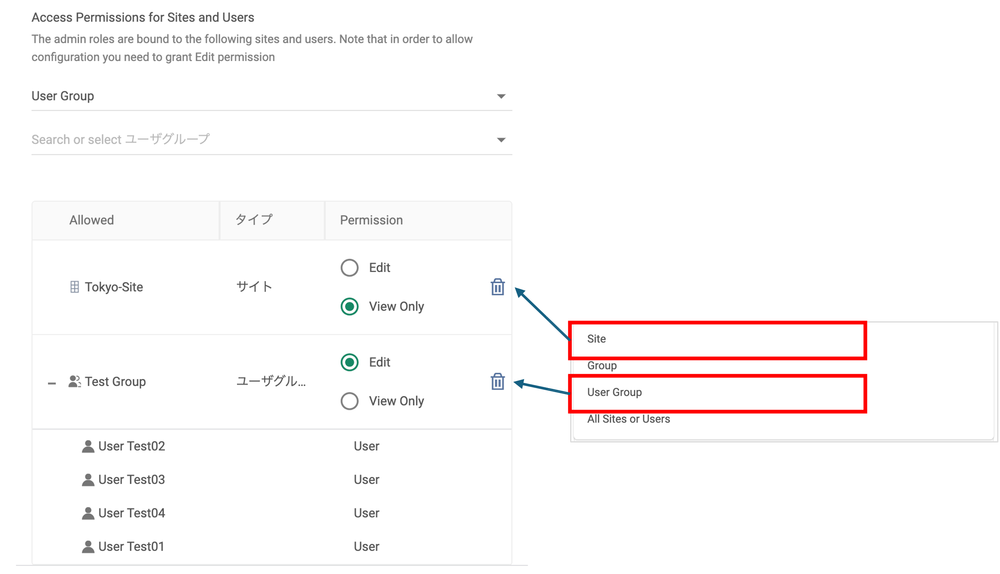Viewport: 1000px width, 574px height.
Task: Click the サイト type cell
Action: point(254,287)
